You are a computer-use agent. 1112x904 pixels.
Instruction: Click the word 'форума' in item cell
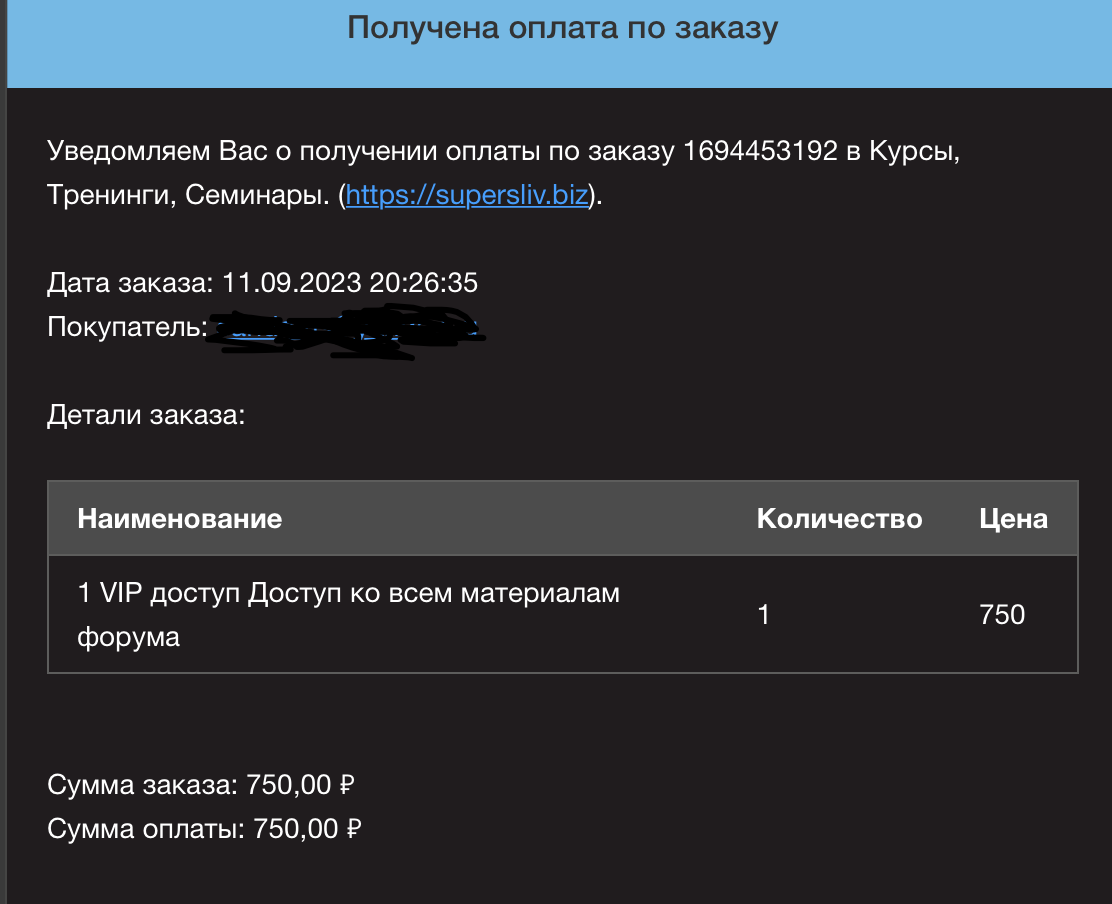(128, 637)
